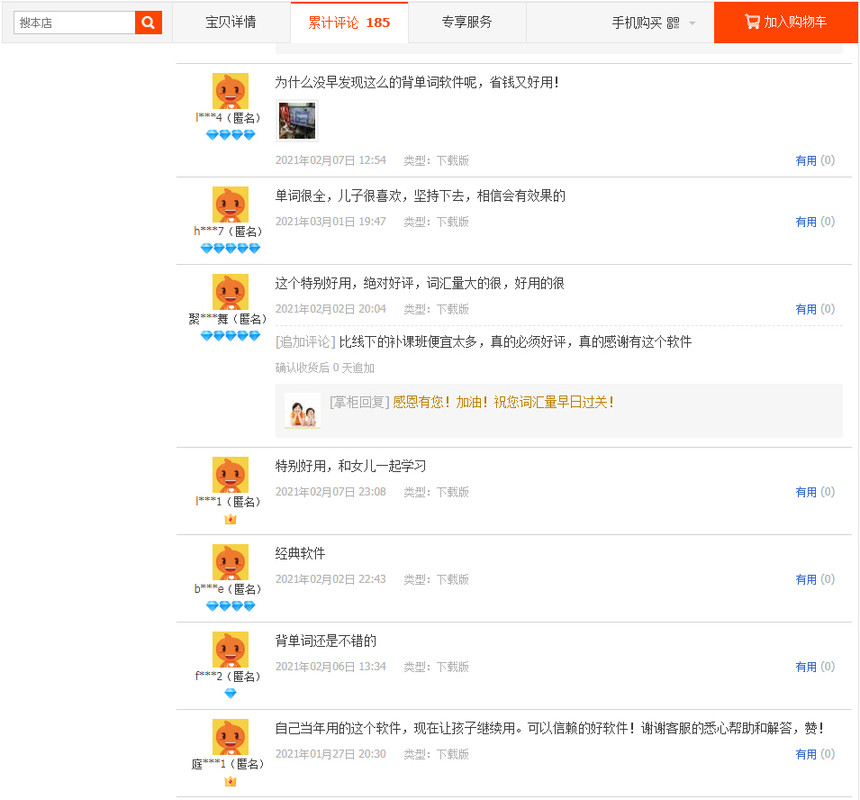Open the 宝贝详情 tab
This screenshot has width=860, height=800.
231,22
